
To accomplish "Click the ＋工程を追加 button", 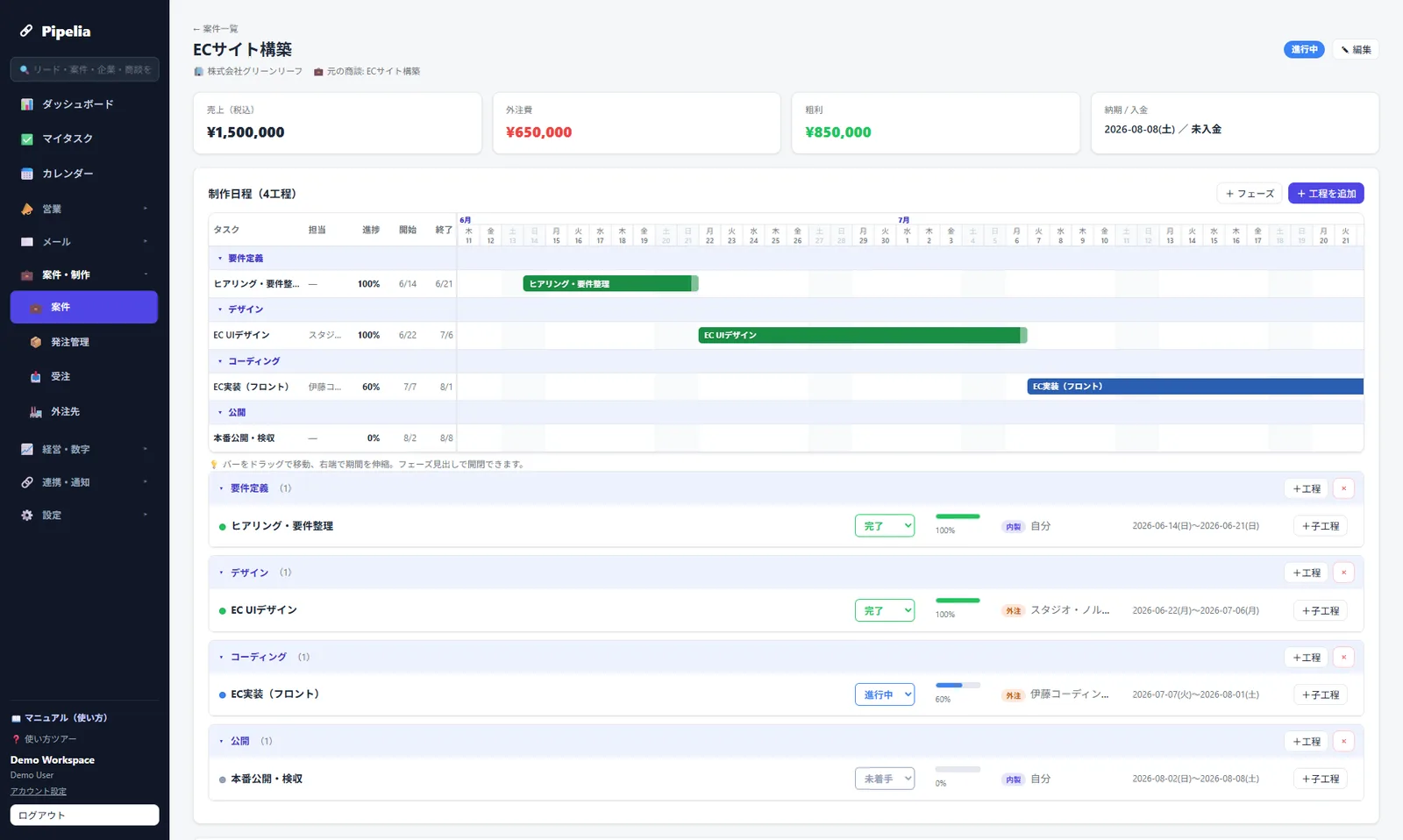I will pos(1326,194).
